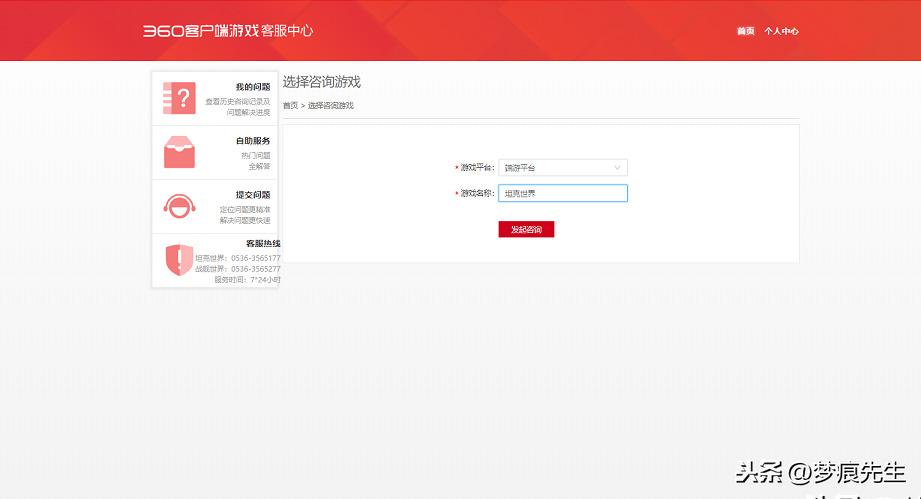This screenshot has width=921, height=499.
Task: Select the 自助服务 sidebar heading
Action: (253, 141)
